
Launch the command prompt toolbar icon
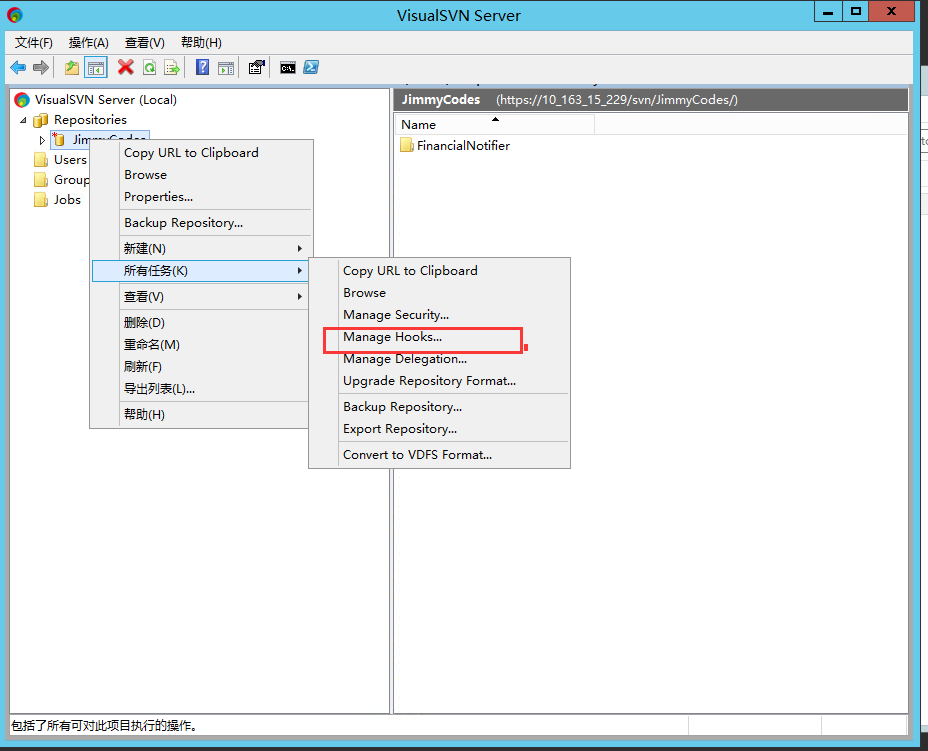[288, 67]
